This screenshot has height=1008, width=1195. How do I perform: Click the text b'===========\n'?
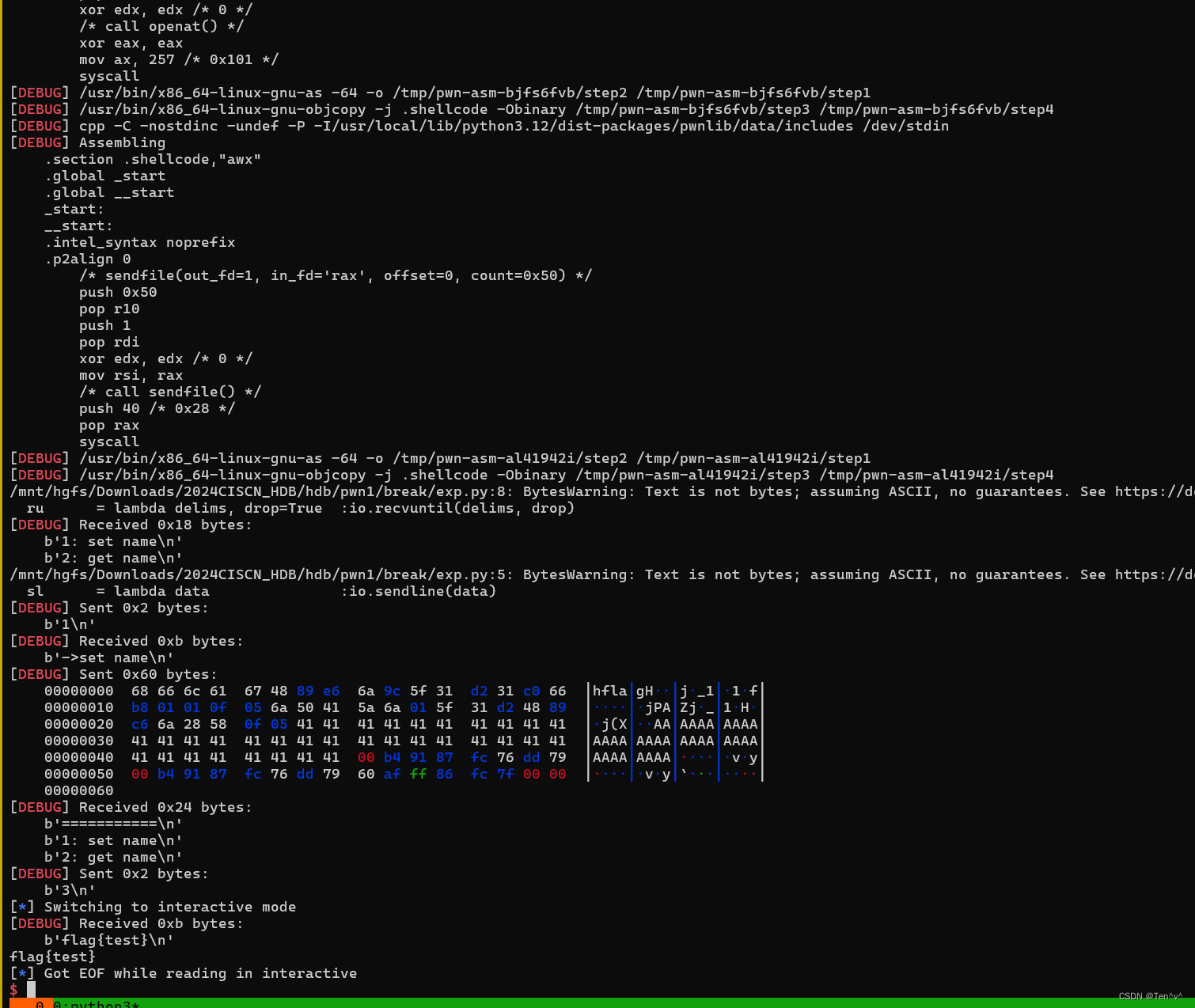pos(113,824)
